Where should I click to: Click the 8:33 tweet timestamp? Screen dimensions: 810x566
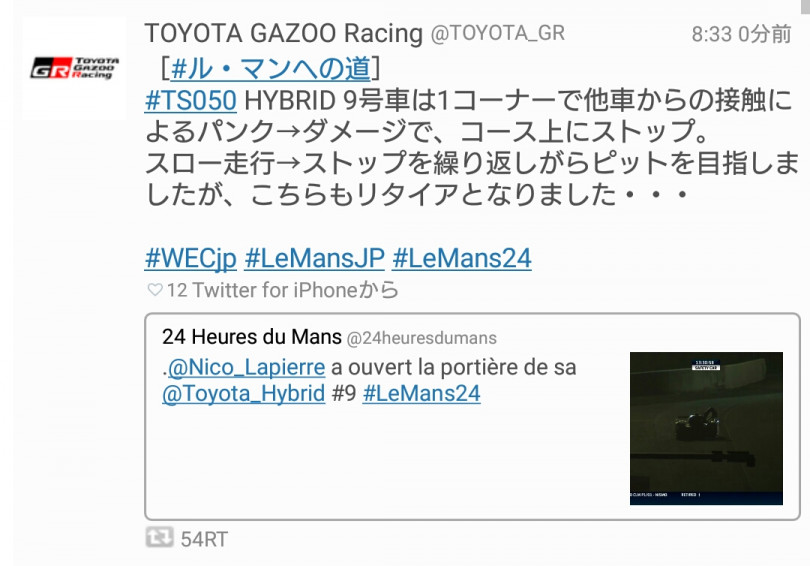pos(711,34)
